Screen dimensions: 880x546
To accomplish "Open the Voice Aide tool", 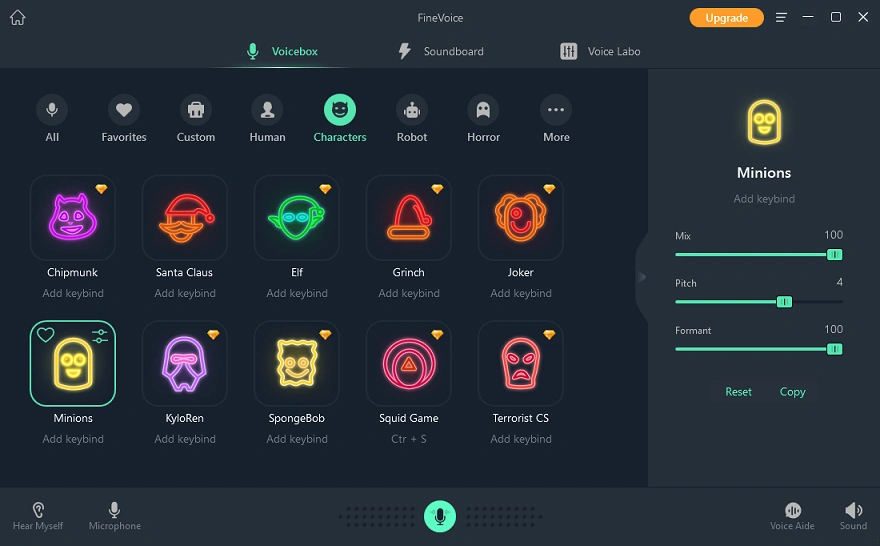I will 792,516.
